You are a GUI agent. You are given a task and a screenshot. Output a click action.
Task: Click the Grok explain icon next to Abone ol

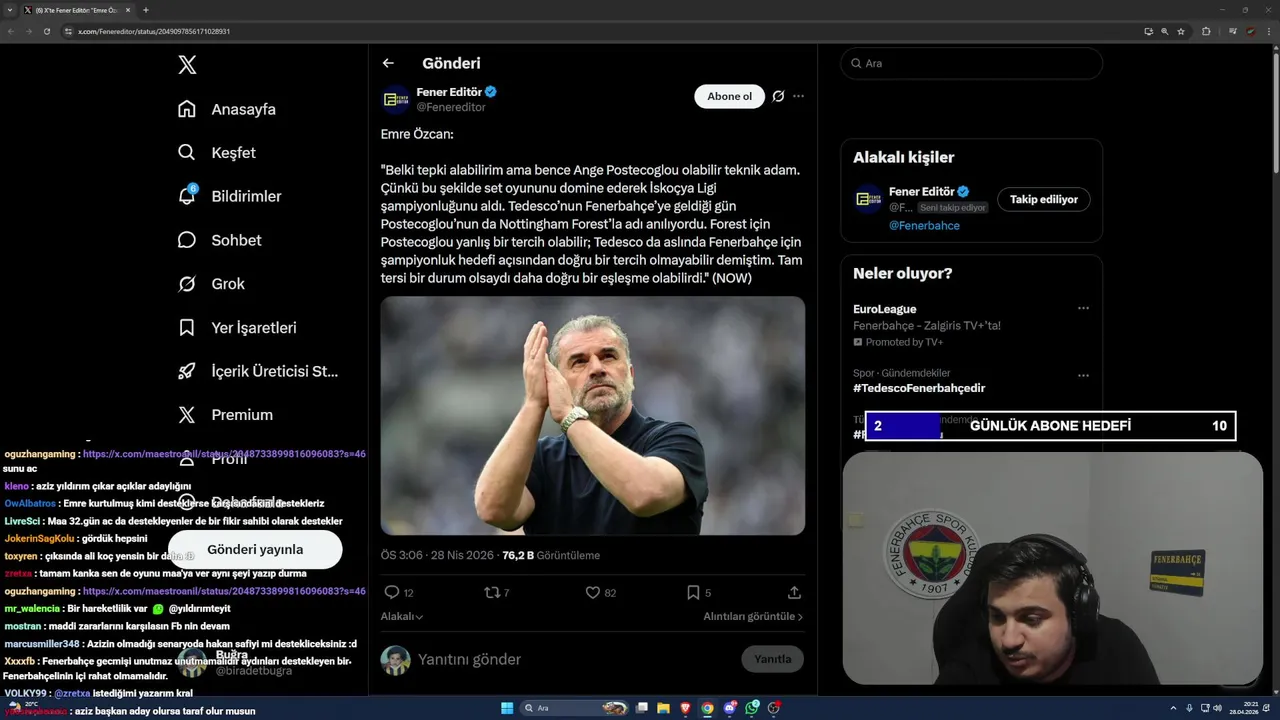coord(778,96)
